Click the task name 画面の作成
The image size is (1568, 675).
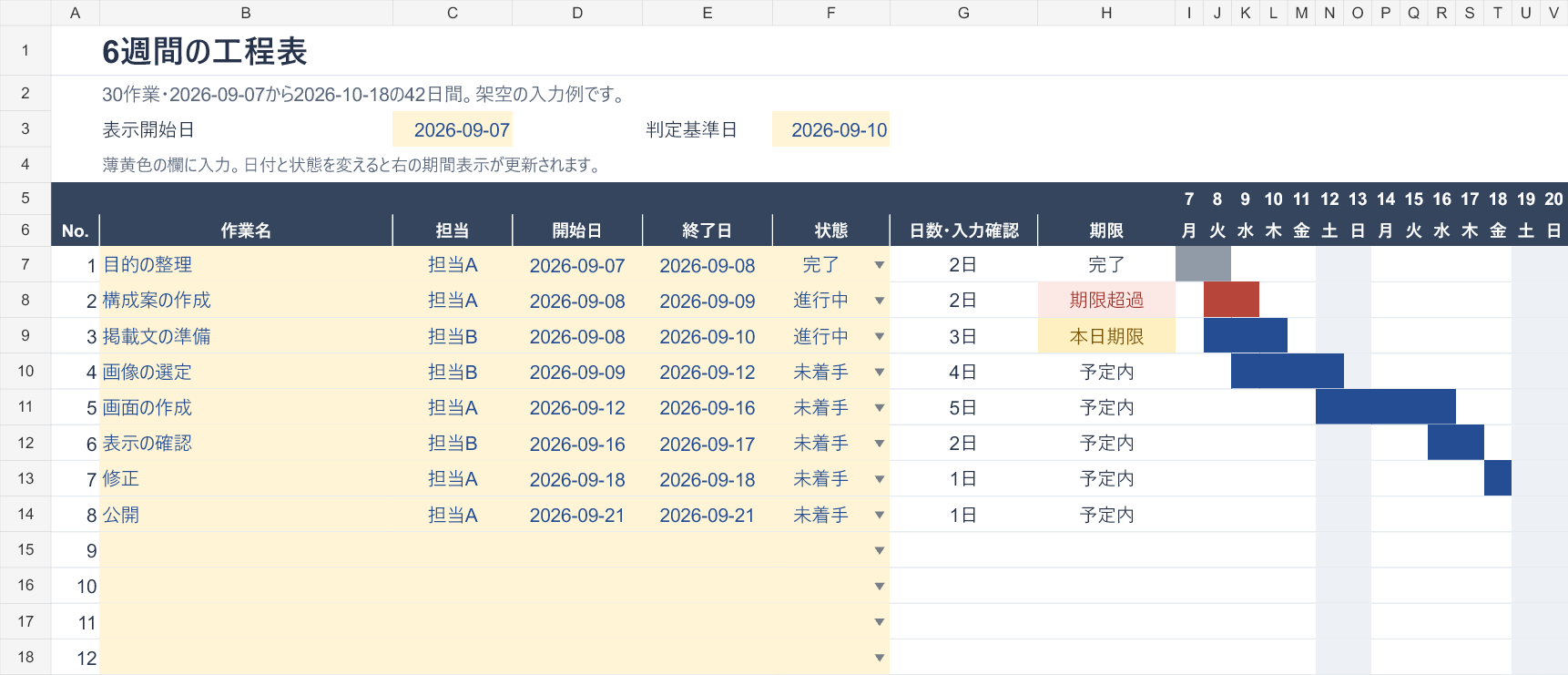click(148, 407)
